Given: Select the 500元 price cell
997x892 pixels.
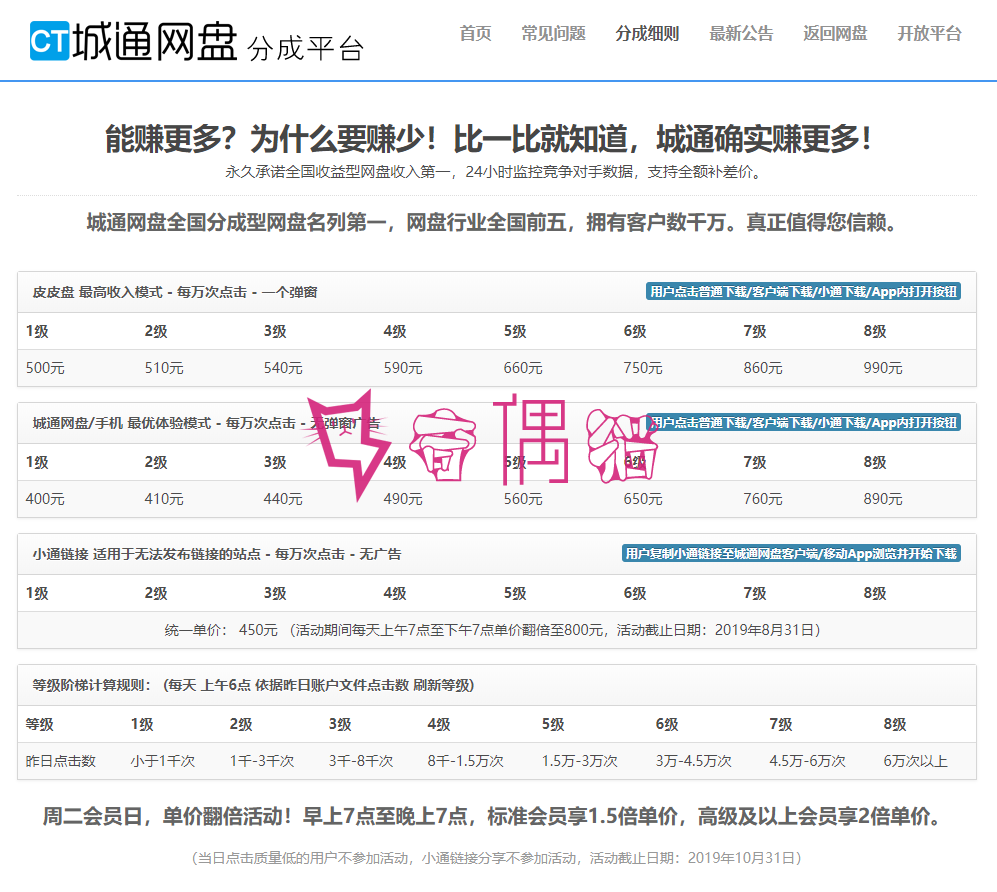Looking at the screenshot, I should 45,368.
